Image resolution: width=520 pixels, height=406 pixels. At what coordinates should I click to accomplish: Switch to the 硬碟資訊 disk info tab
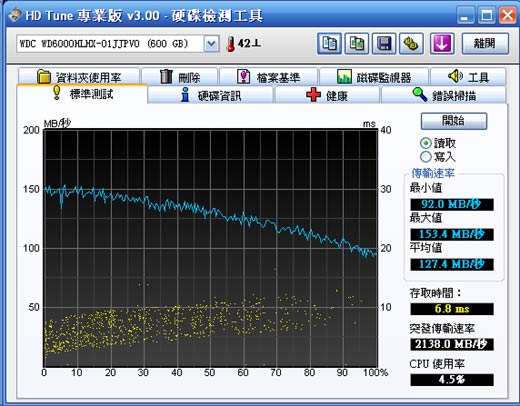click(x=210, y=95)
